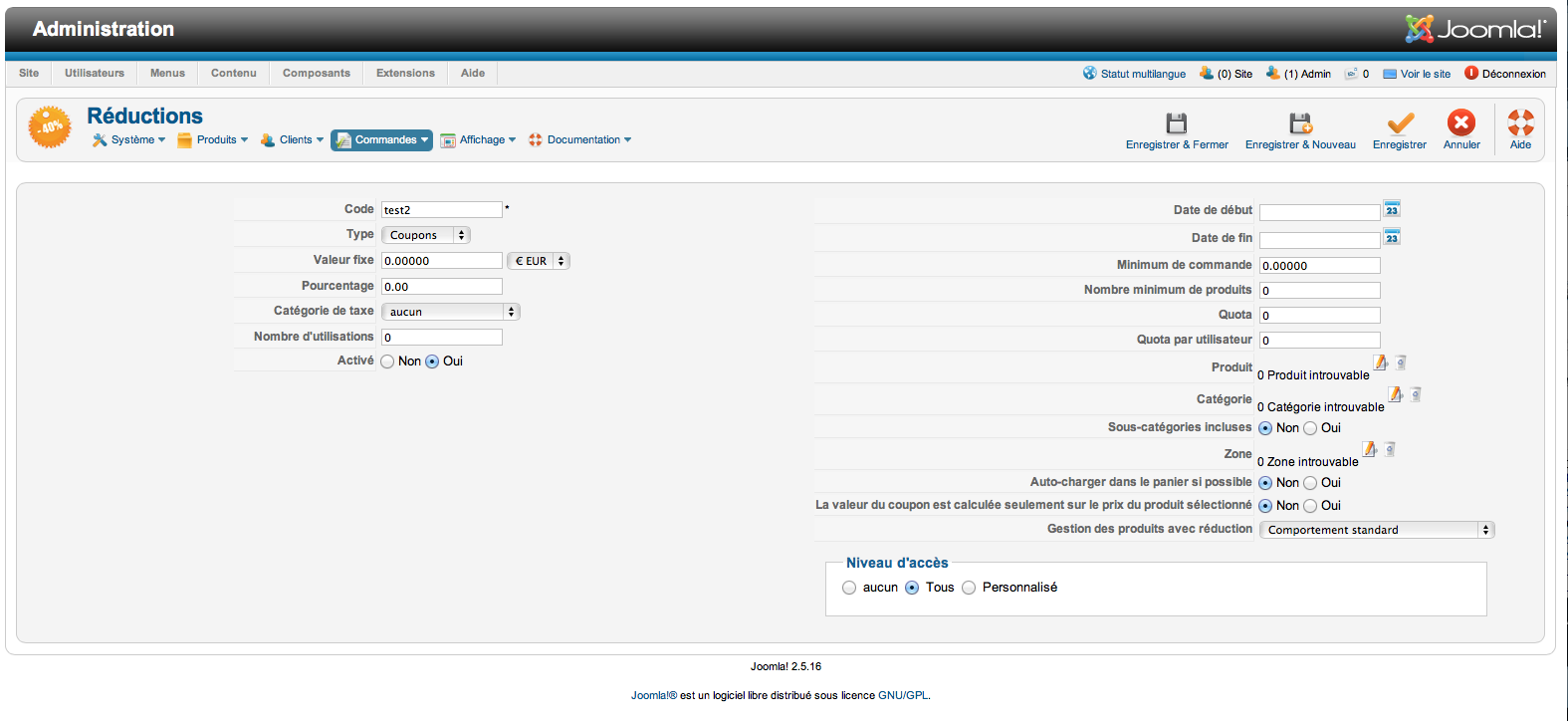Open the Catégorie de taxe dropdown
Viewport: 1568px width, 721px height.
tap(451, 312)
